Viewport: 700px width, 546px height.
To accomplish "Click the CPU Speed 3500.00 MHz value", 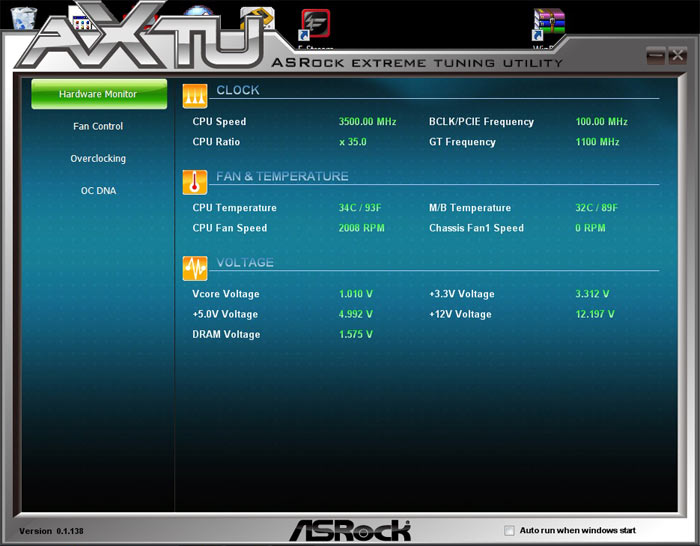I will point(367,121).
